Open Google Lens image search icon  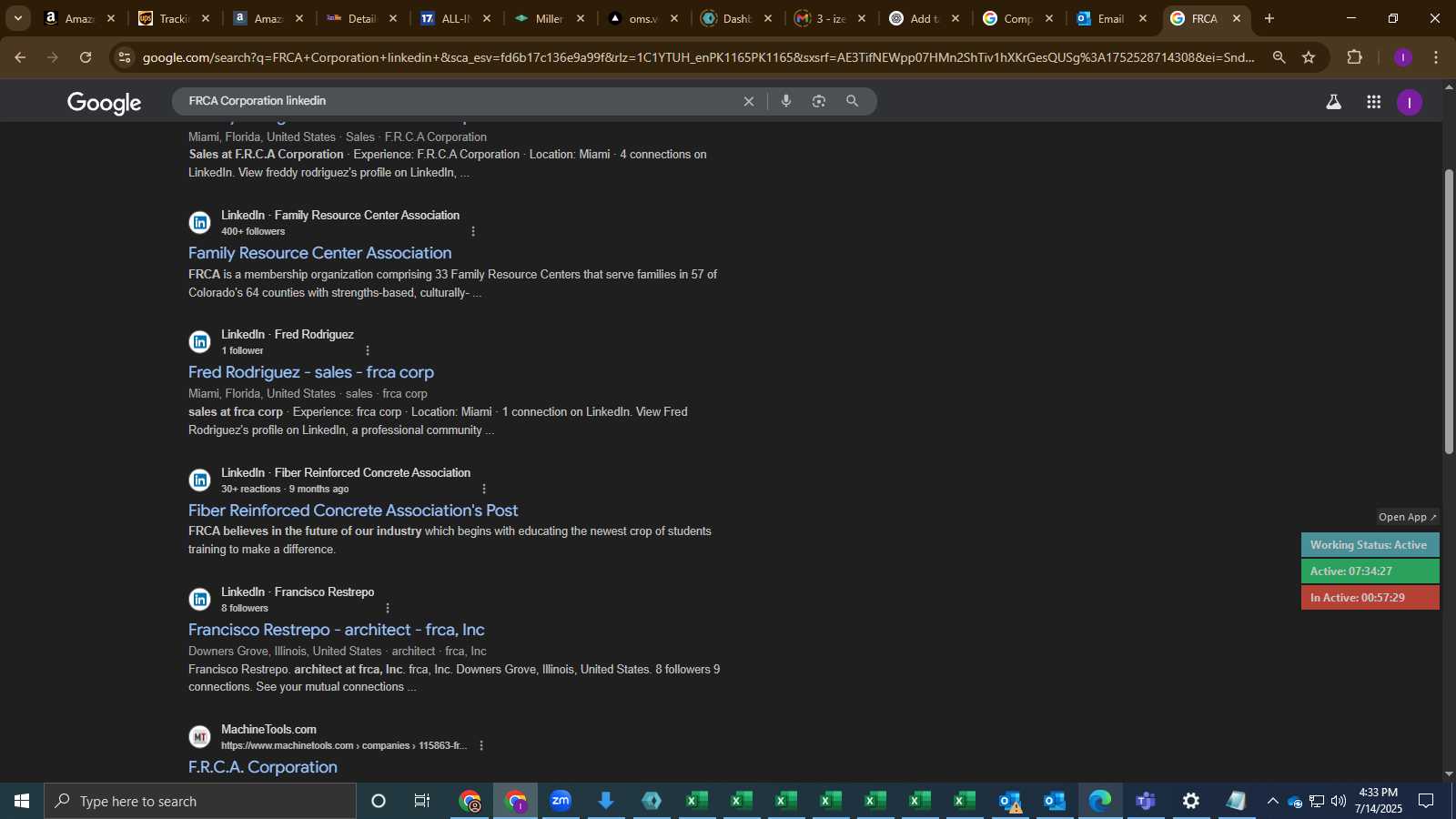click(819, 101)
